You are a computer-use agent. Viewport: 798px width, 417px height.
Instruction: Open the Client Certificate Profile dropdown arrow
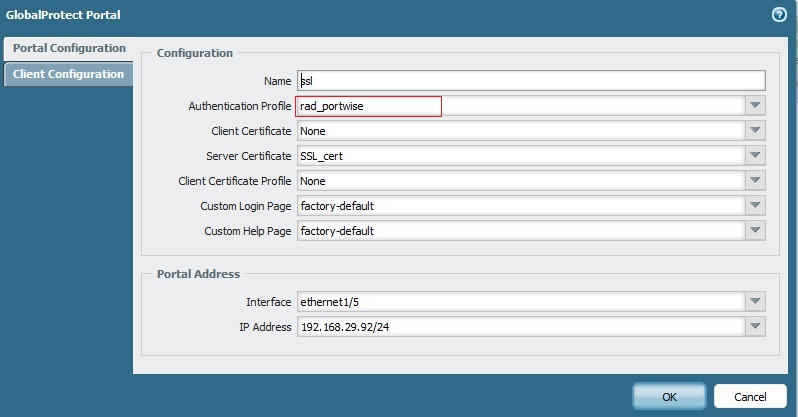[x=756, y=181]
